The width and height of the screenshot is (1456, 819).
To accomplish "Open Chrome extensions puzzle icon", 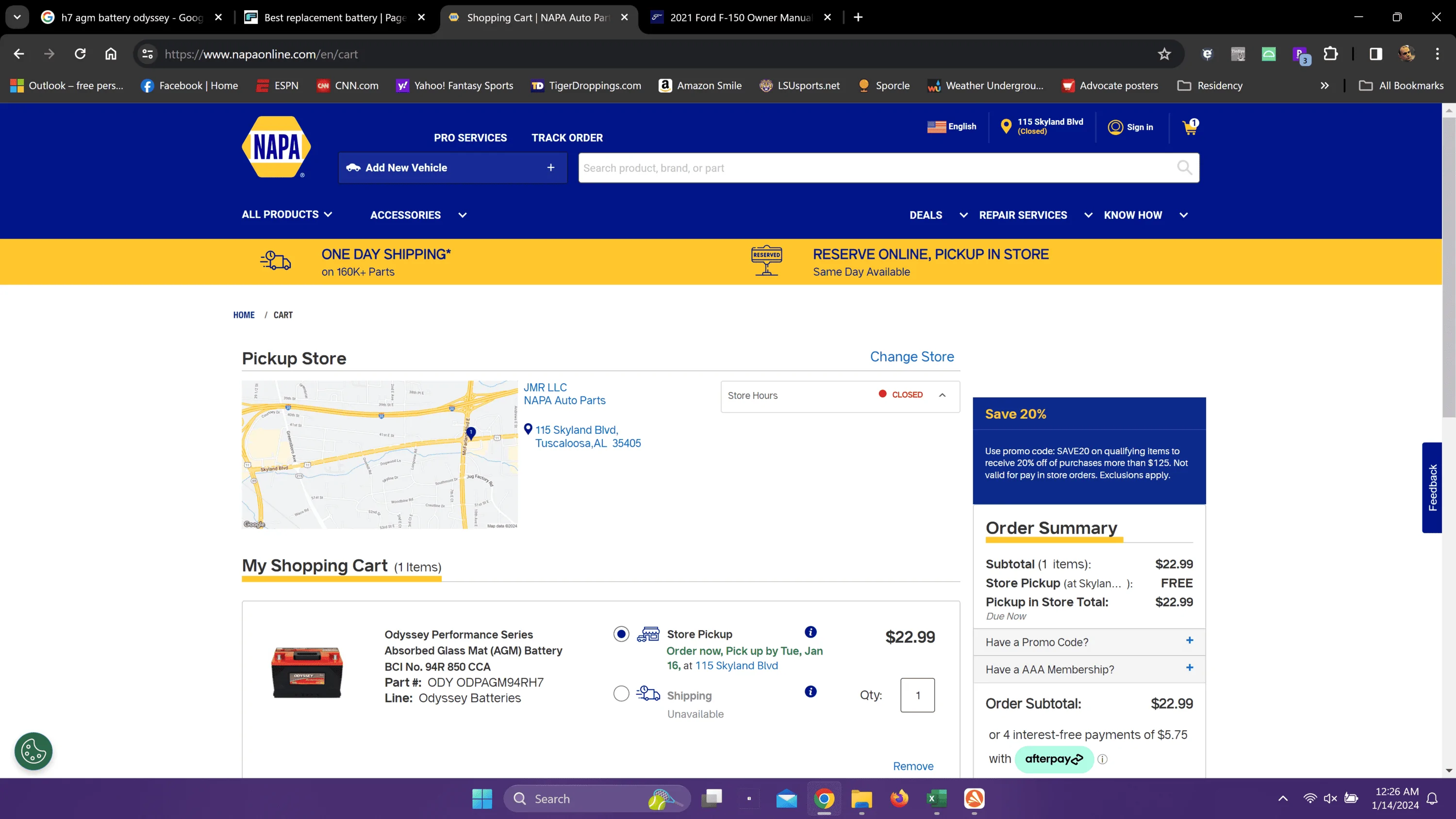I will [1330, 54].
